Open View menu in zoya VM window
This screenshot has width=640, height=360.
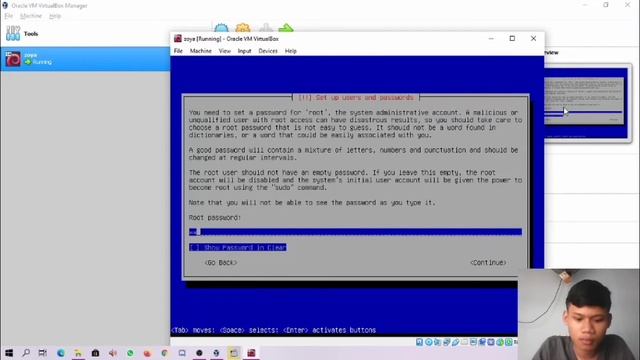(224, 51)
